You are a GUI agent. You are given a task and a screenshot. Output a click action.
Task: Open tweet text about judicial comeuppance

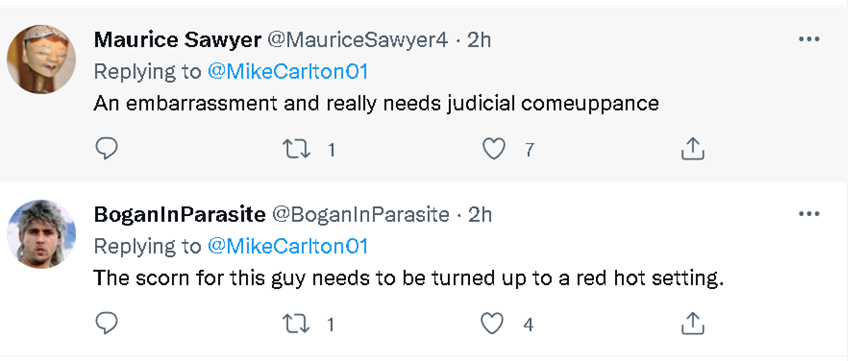(x=376, y=104)
